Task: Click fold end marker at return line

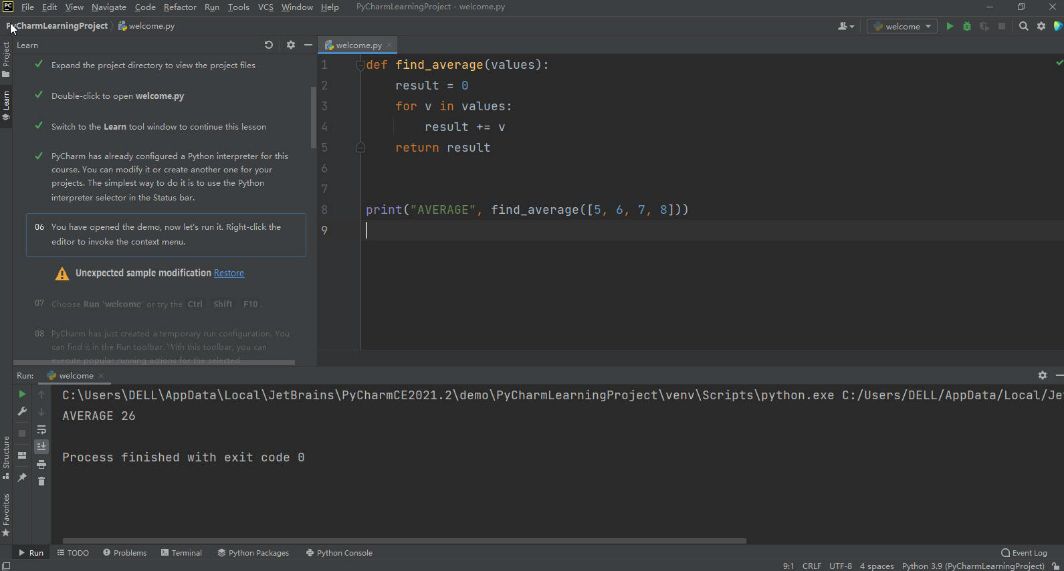Action: coord(360,147)
